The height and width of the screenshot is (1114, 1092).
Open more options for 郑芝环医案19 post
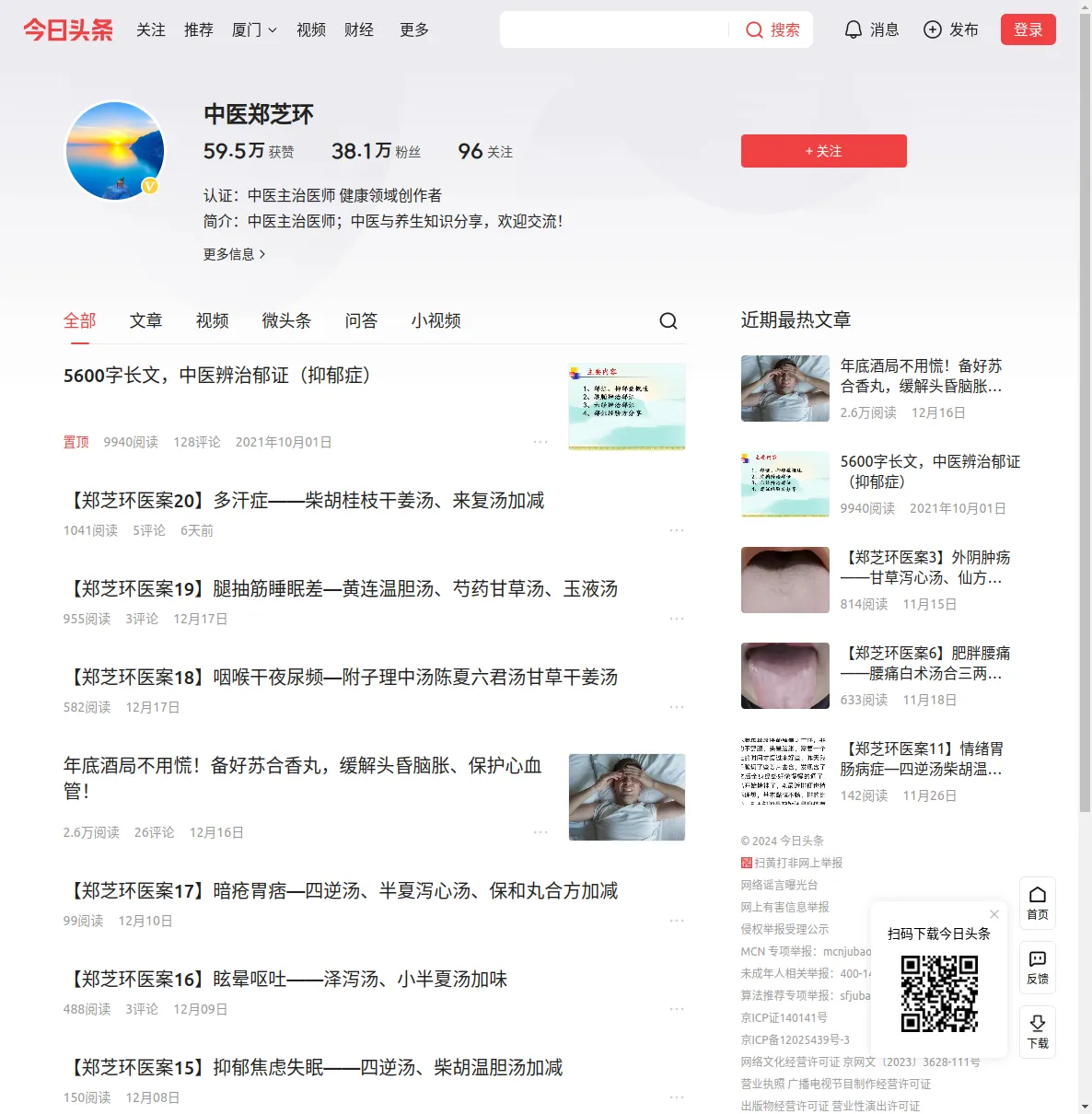tap(677, 619)
